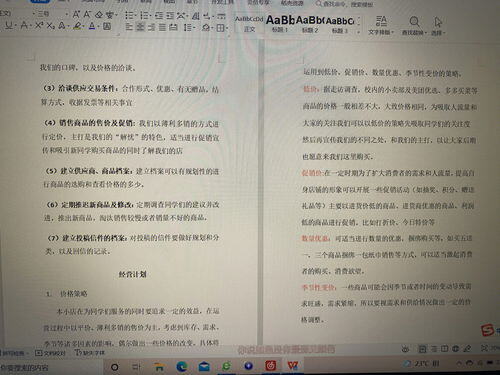Switch to page layout view icon

(422, 349)
